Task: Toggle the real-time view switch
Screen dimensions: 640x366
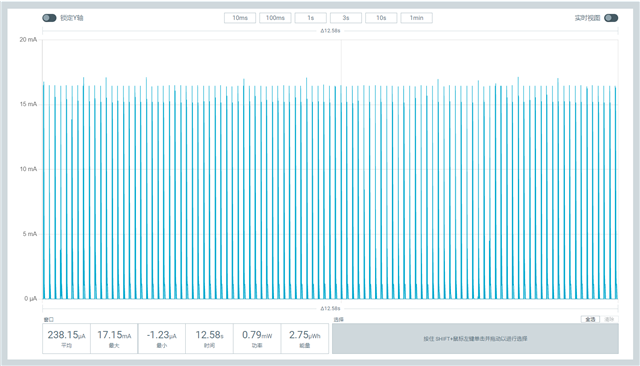Action: (x=611, y=18)
